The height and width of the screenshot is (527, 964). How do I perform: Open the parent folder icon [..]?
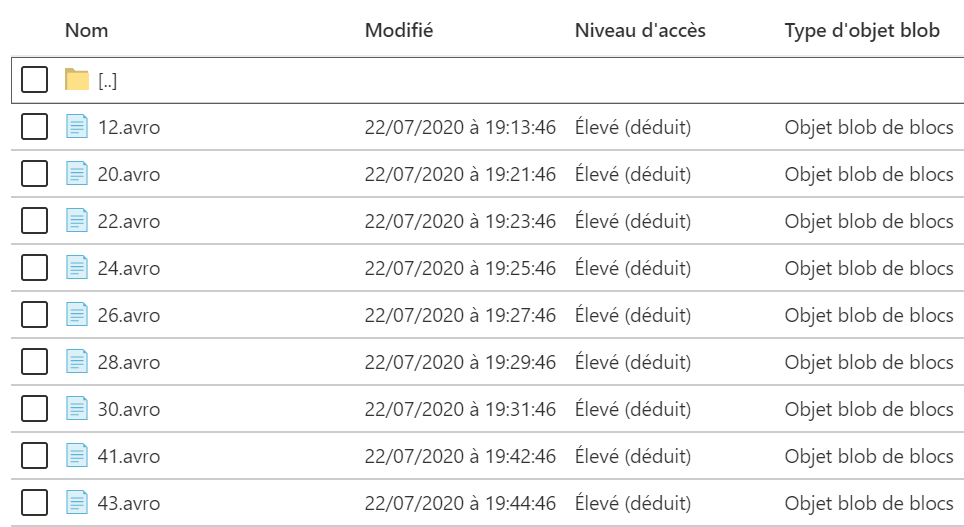[77, 79]
